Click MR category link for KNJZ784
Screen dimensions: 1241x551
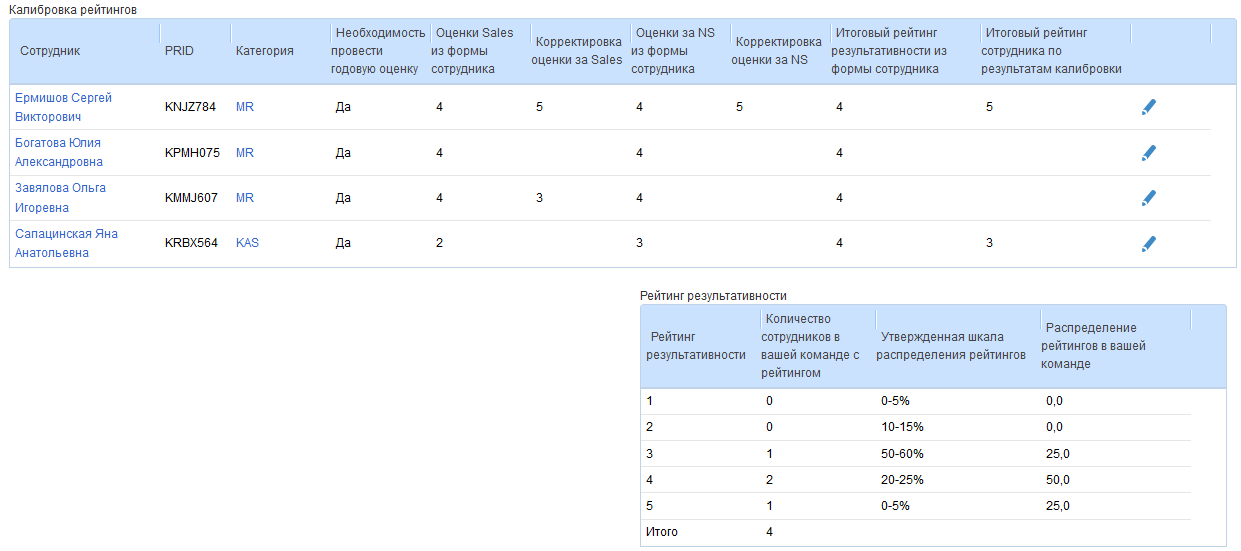(x=245, y=107)
